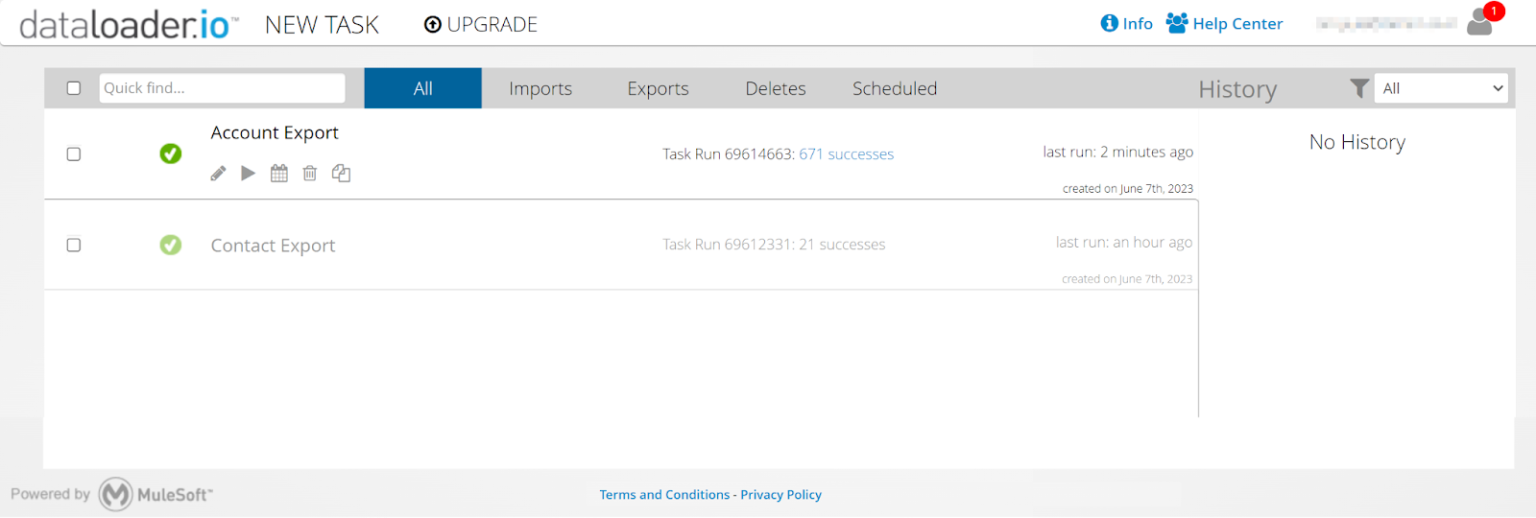Run Account Export with the play icon
This screenshot has height=518, width=1536.
point(248,174)
